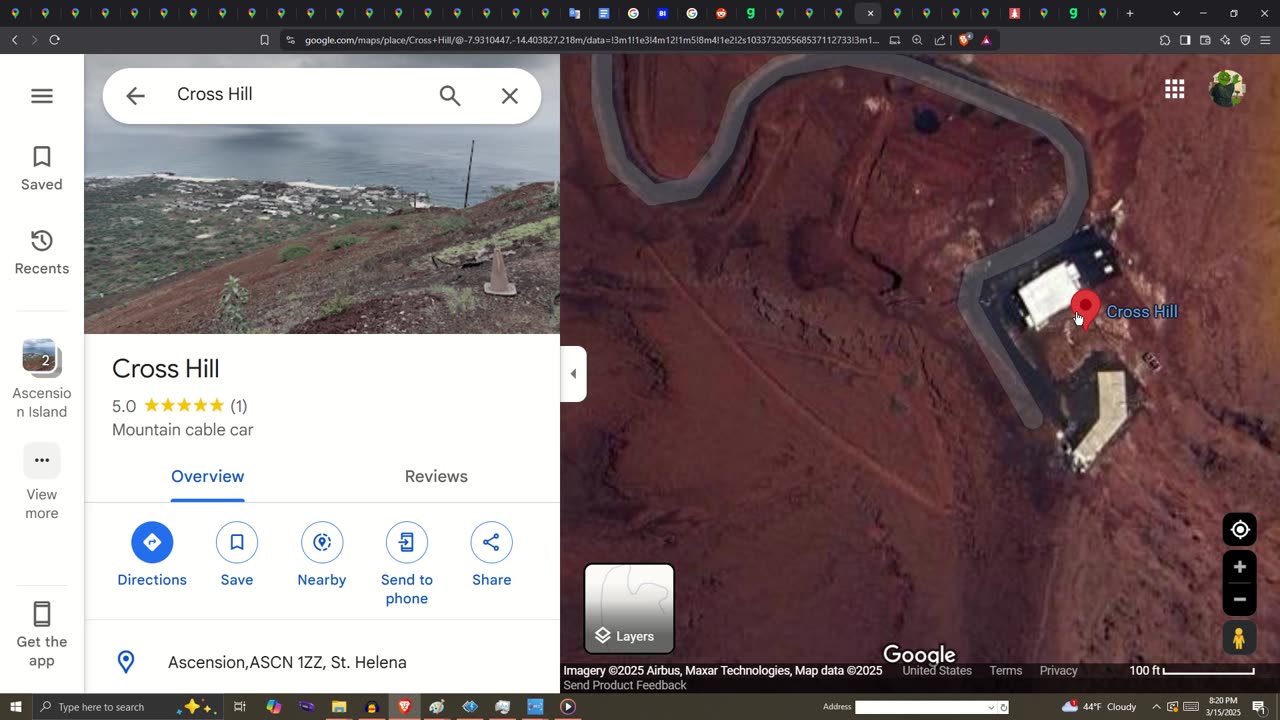
Task: Get Directions to Cross Hill
Action: coord(152,555)
